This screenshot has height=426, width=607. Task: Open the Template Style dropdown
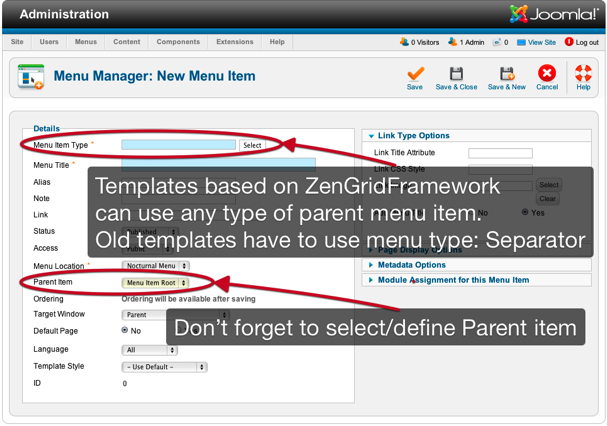point(165,367)
